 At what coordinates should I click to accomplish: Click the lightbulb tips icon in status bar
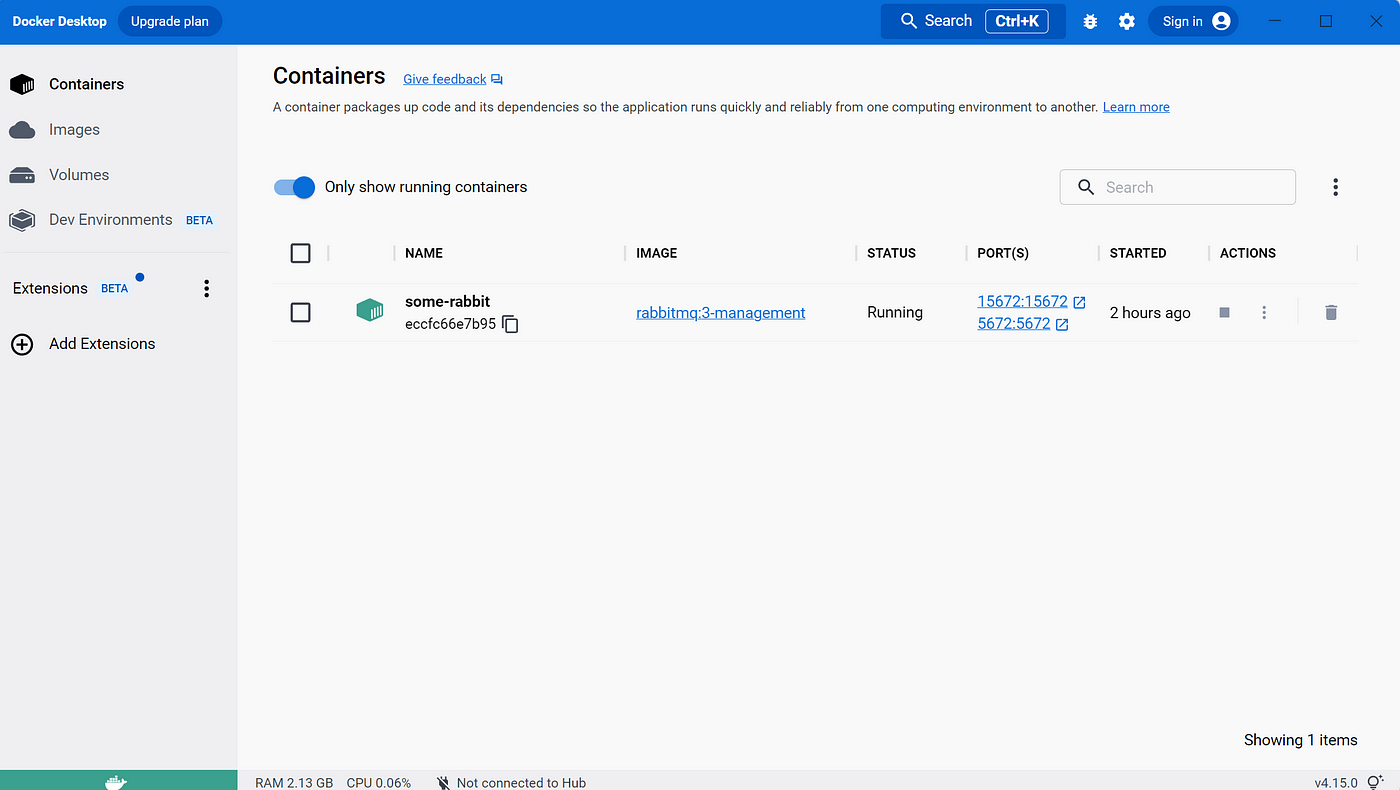pos(1374,782)
